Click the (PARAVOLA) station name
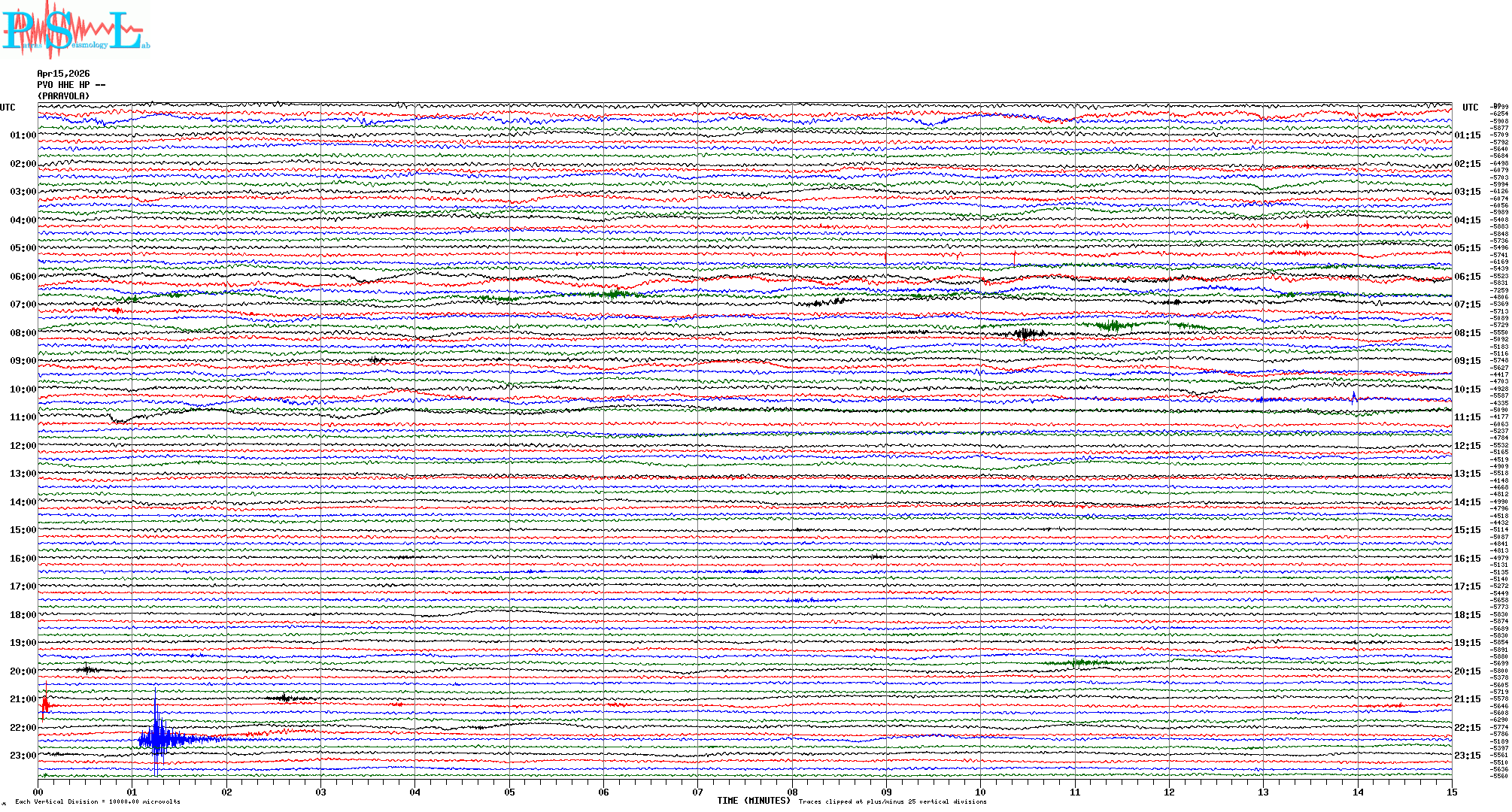The image size is (1512, 812). point(63,96)
